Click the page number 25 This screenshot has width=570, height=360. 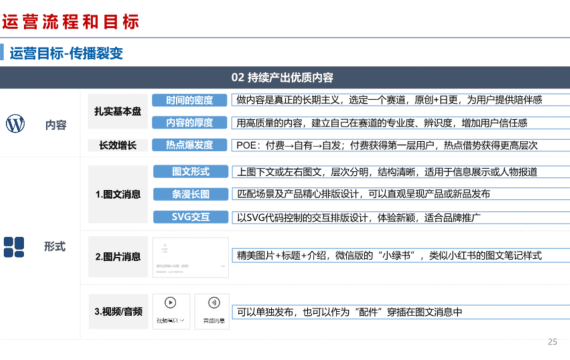pos(552,342)
